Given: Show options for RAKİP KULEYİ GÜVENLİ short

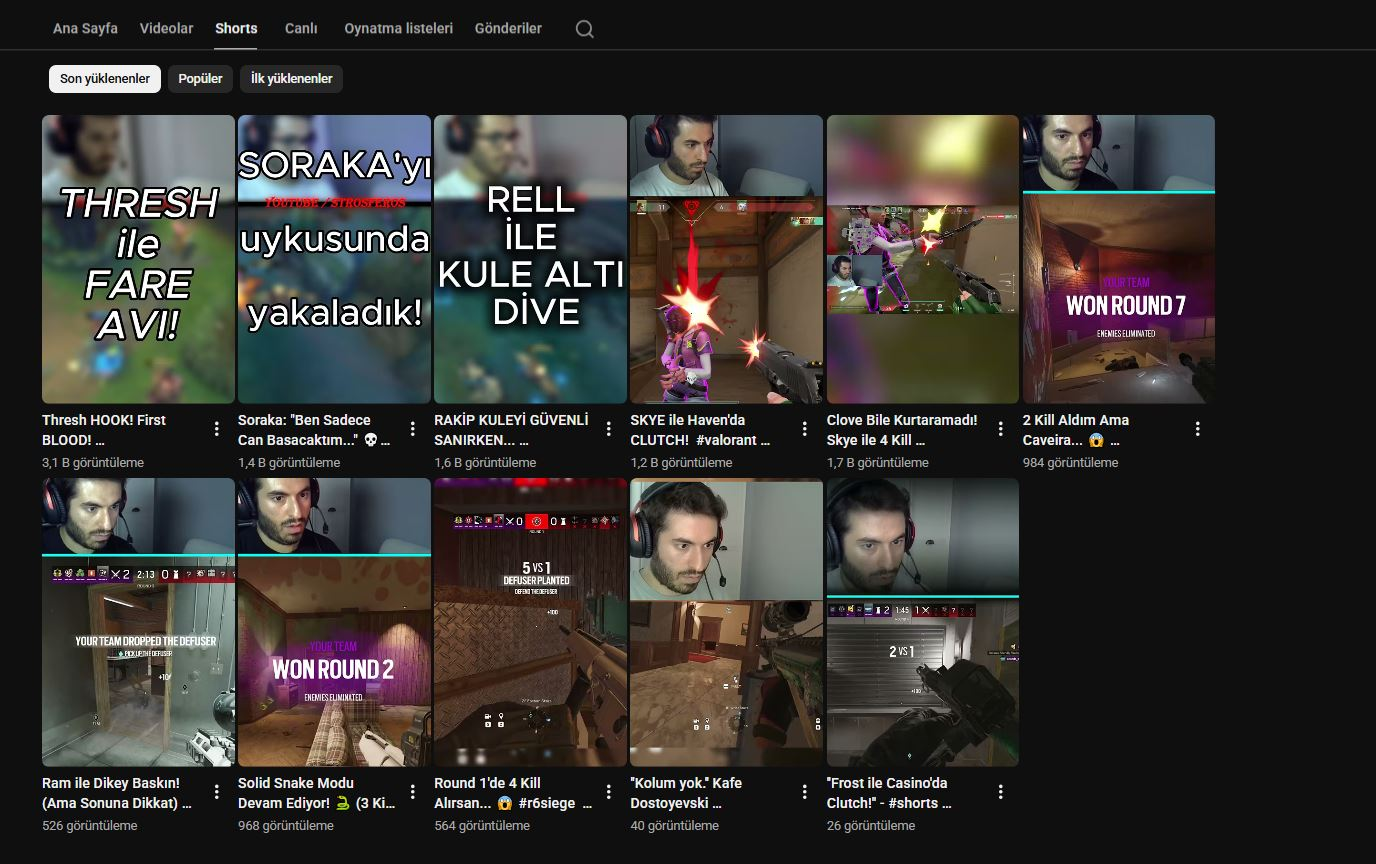Looking at the screenshot, I should click(609, 429).
